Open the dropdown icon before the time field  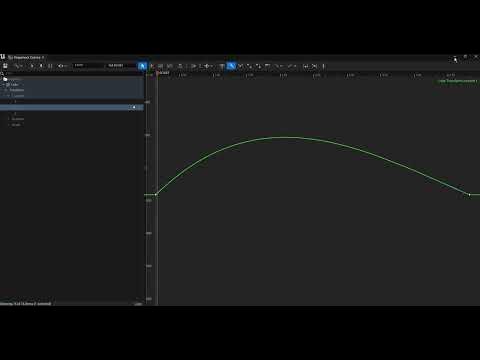pyautogui.click(x=61, y=66)
